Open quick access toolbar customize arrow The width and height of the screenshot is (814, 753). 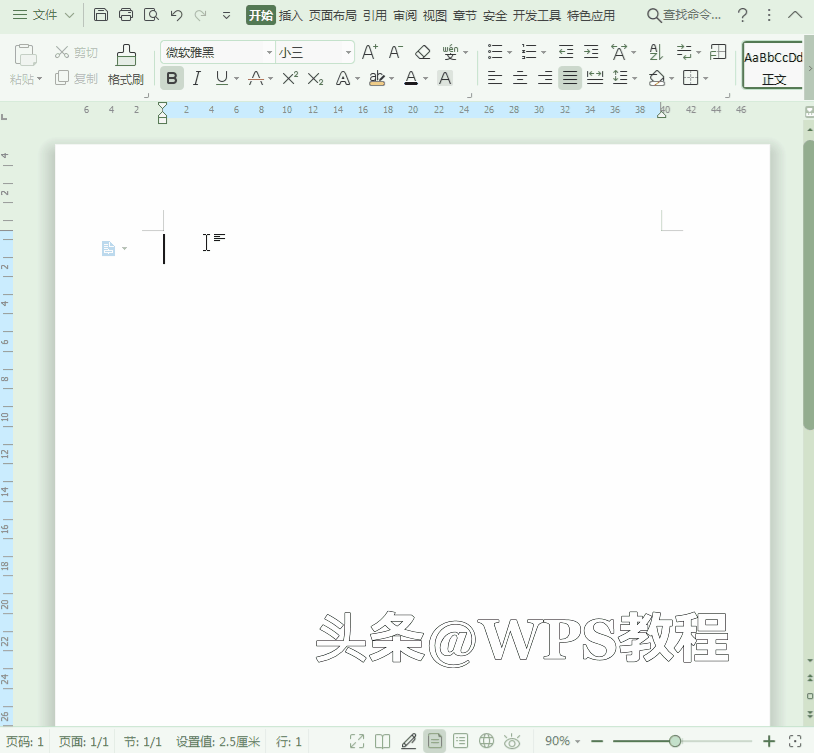[x=226, y=16]
